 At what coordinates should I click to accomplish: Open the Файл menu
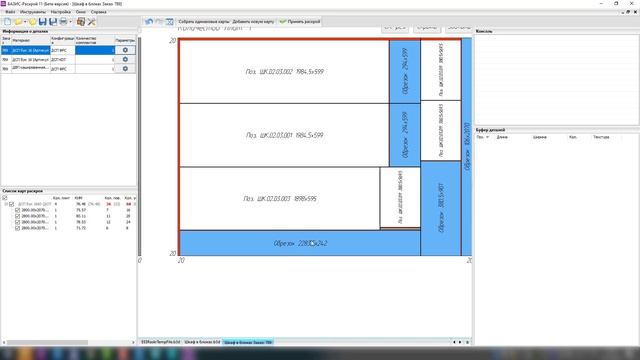pyautogui.click(x=10, y=12)
